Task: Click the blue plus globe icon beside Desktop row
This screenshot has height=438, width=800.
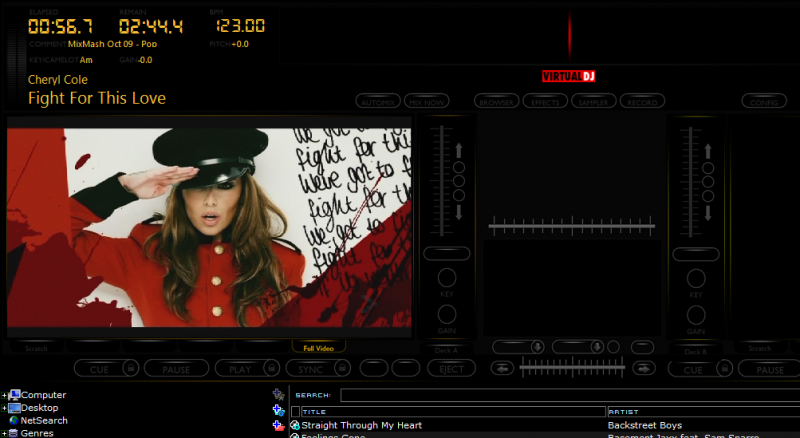Action: 278,410
